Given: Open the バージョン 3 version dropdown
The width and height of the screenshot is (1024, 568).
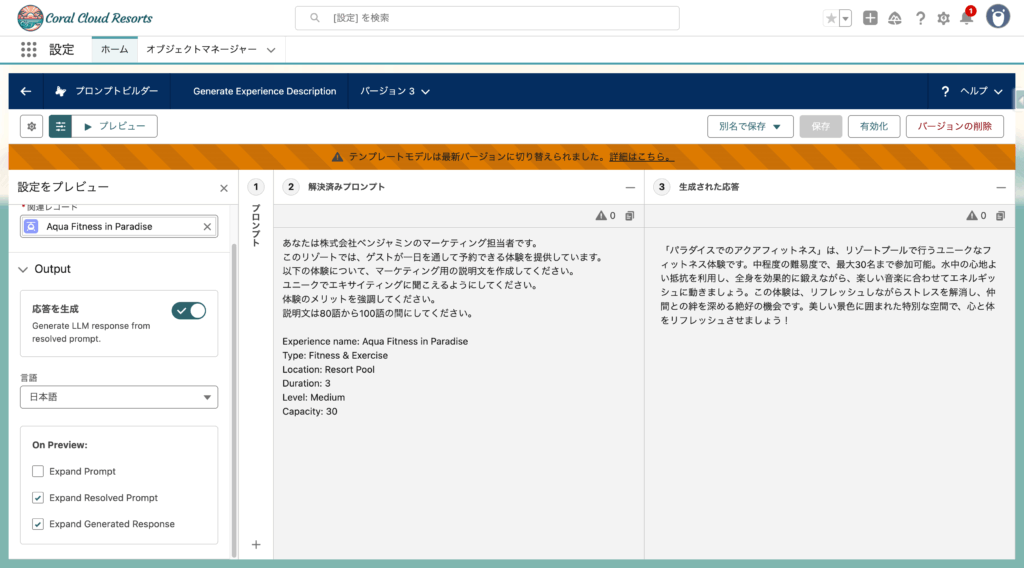Looking at the screenshot, I should (395, 91).
